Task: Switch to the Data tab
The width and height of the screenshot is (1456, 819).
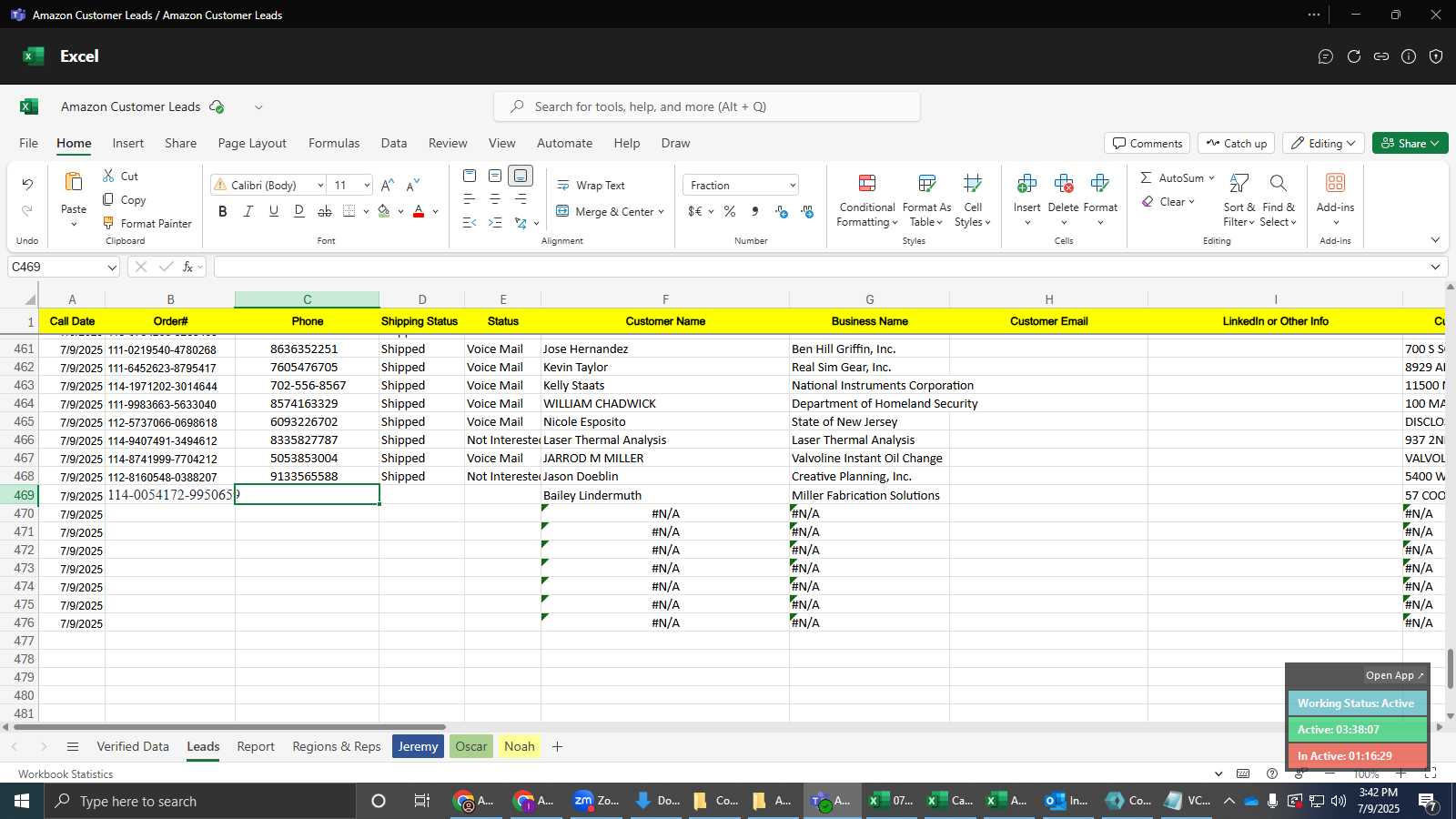Action: tap(394, 143)
